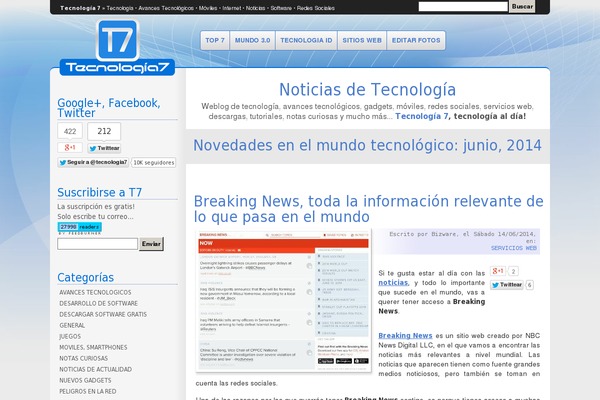This screenshot has width=600, height=400.
Task: Follow @tecnologia7 on Twitter
Action: coord(93,162)
